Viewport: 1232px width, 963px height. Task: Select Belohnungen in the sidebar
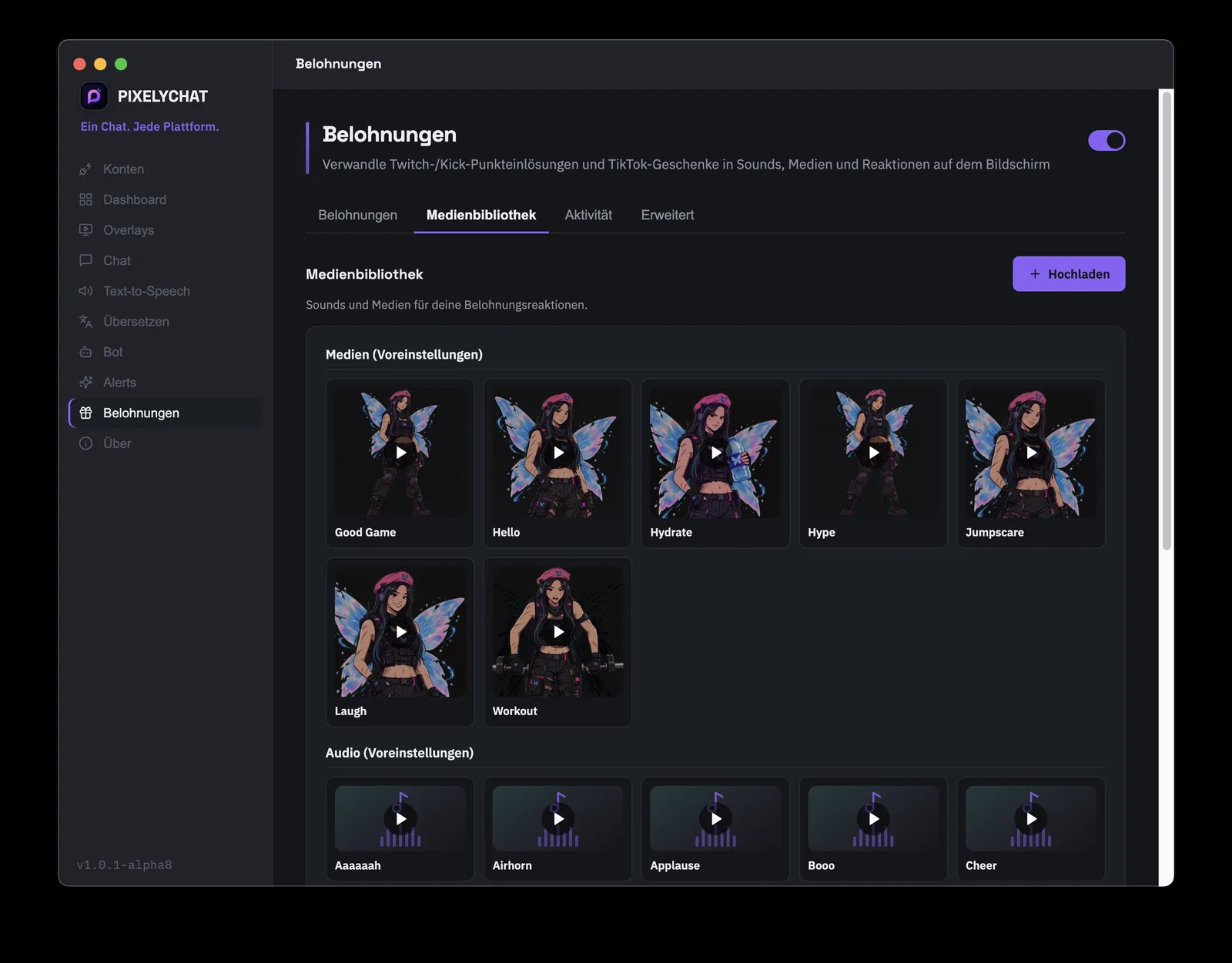click(x=166, y=413)
